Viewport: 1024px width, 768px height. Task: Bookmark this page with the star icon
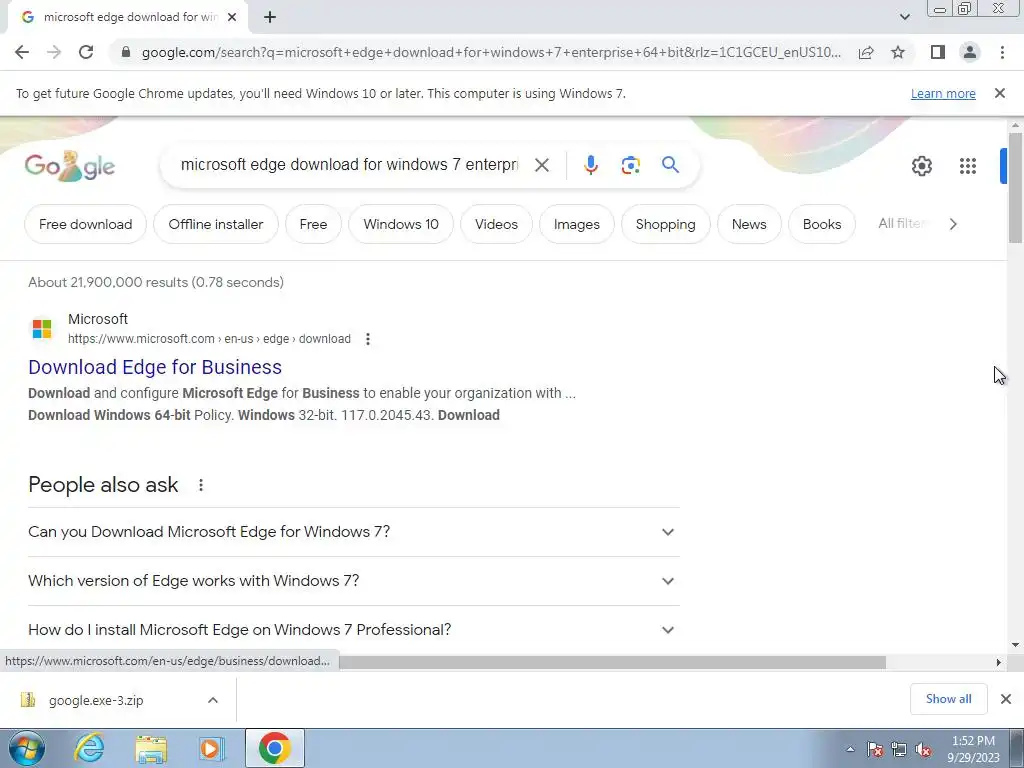898,52
